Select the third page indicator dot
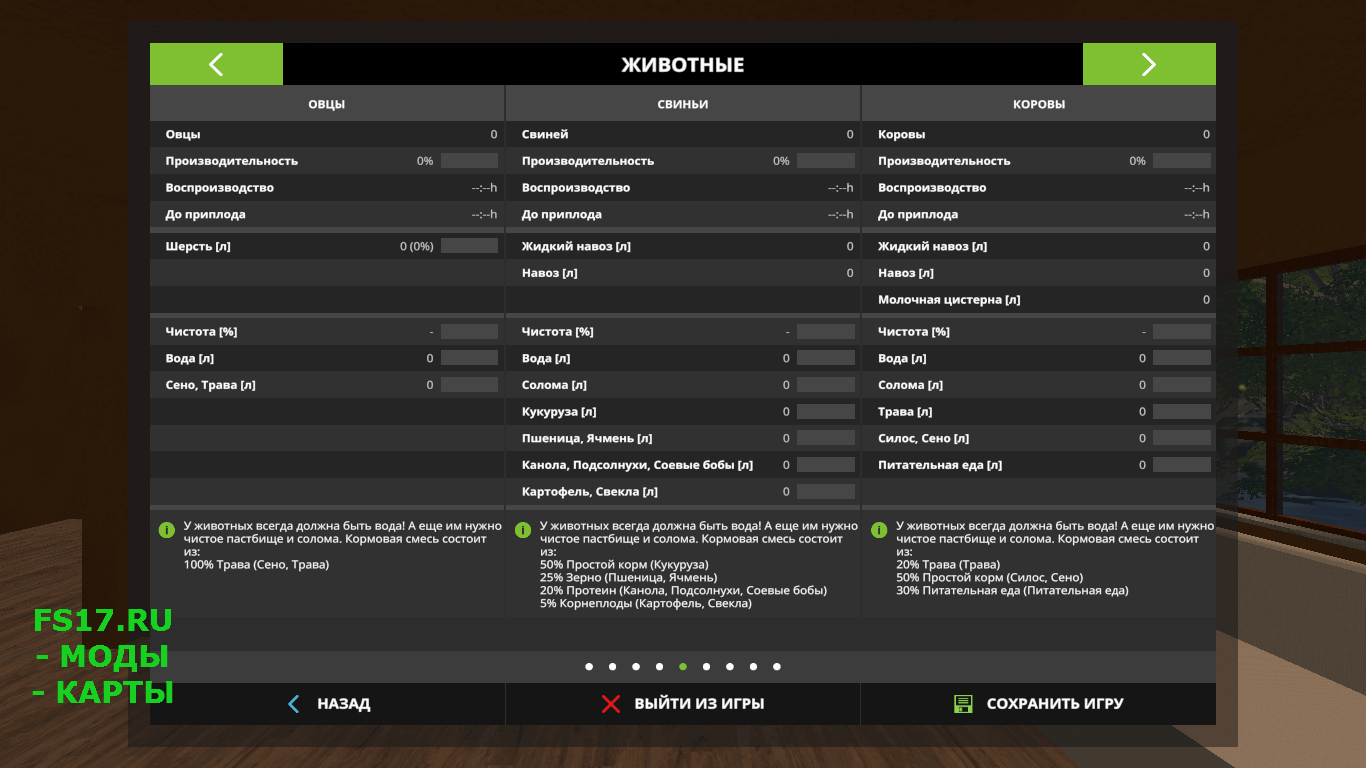Viewport: 1366px width, 768px height. coord(636,667)
